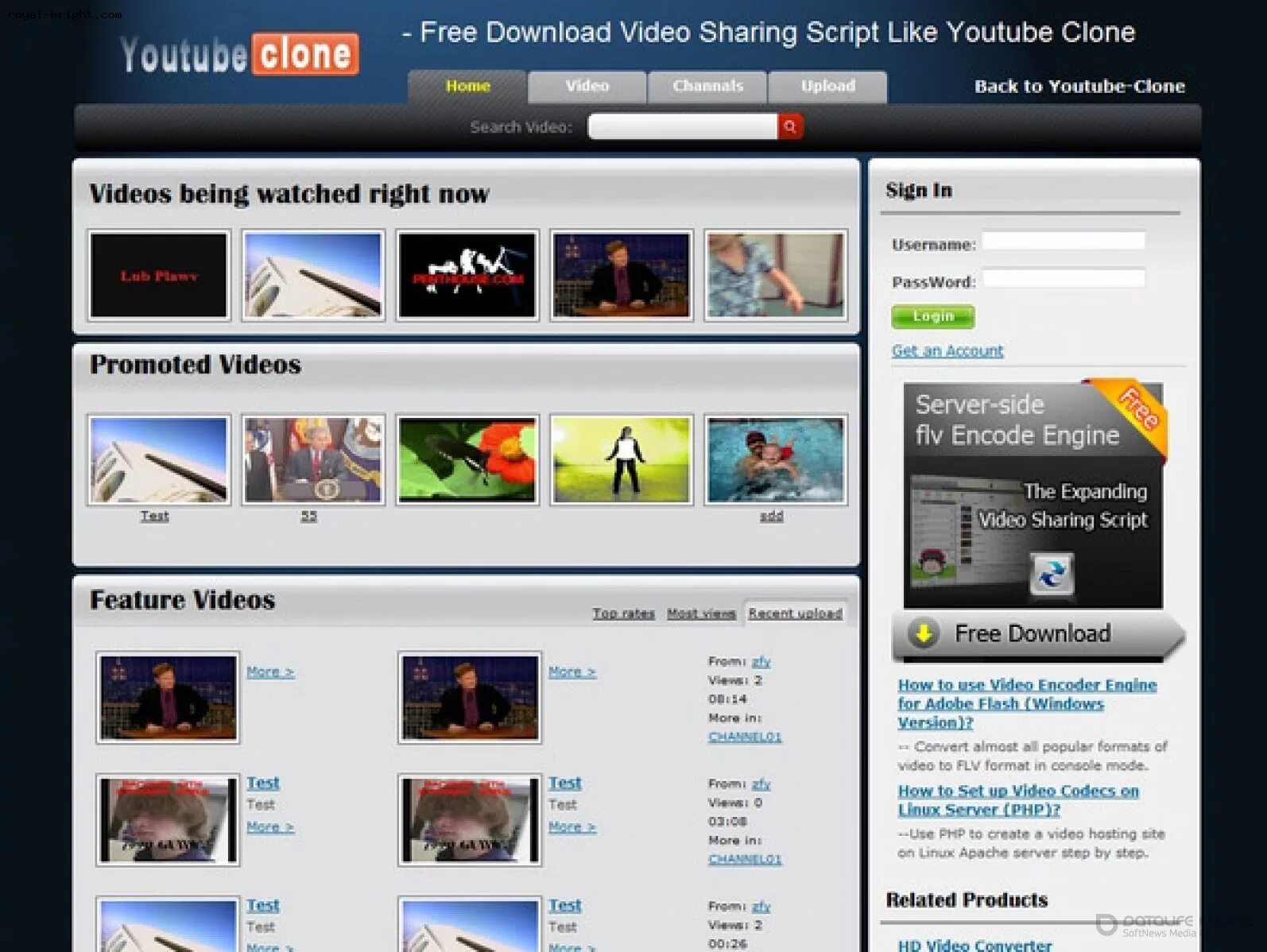Click the Search Video input field
The height and width of the screenshot is (952, 1267).
(683, 126)
